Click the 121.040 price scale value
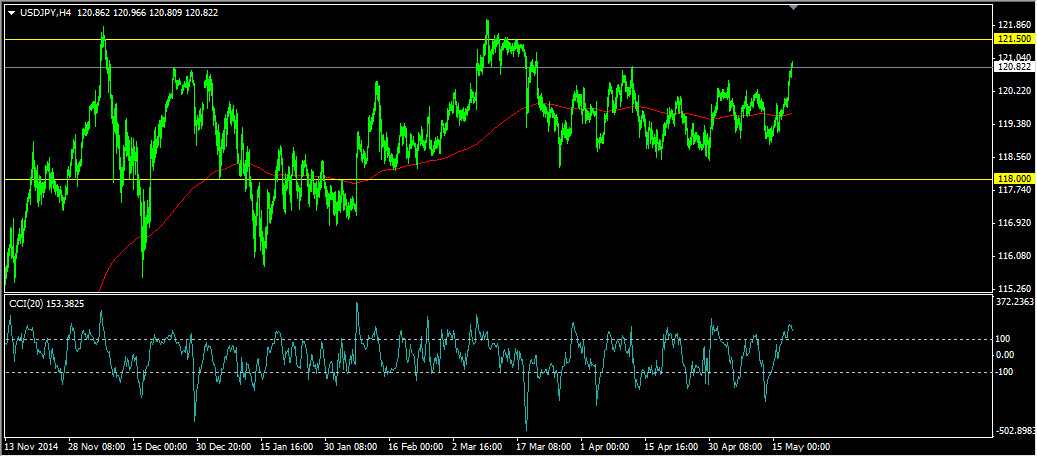This screenshot has width=1037, height=457. point(1015,58)
